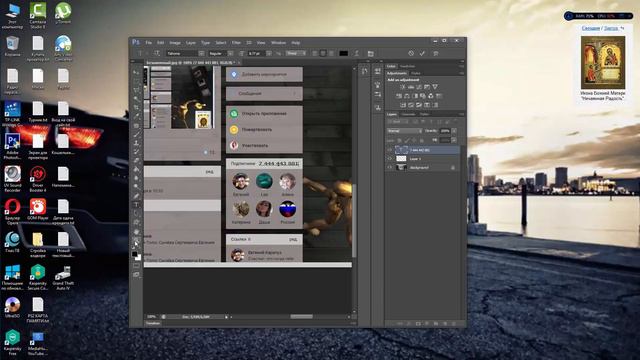Switch to the Channels tab
The height and width of the screenshot is (360, 640).
408,114
